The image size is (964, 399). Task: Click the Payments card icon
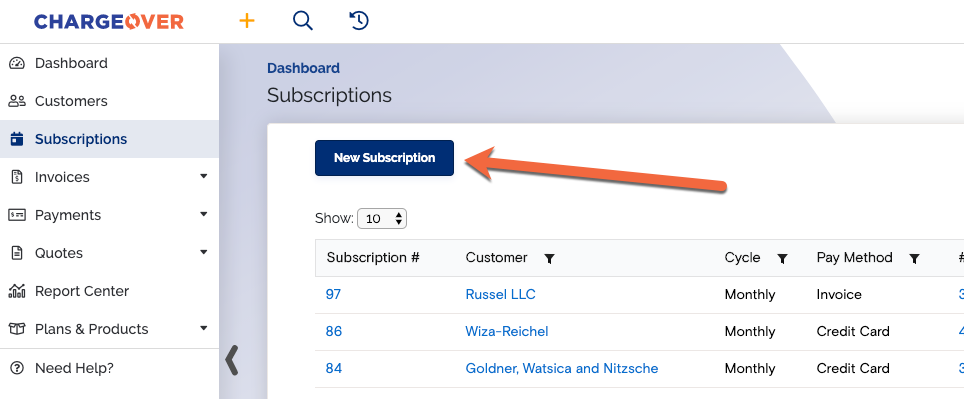click(17, 215)
